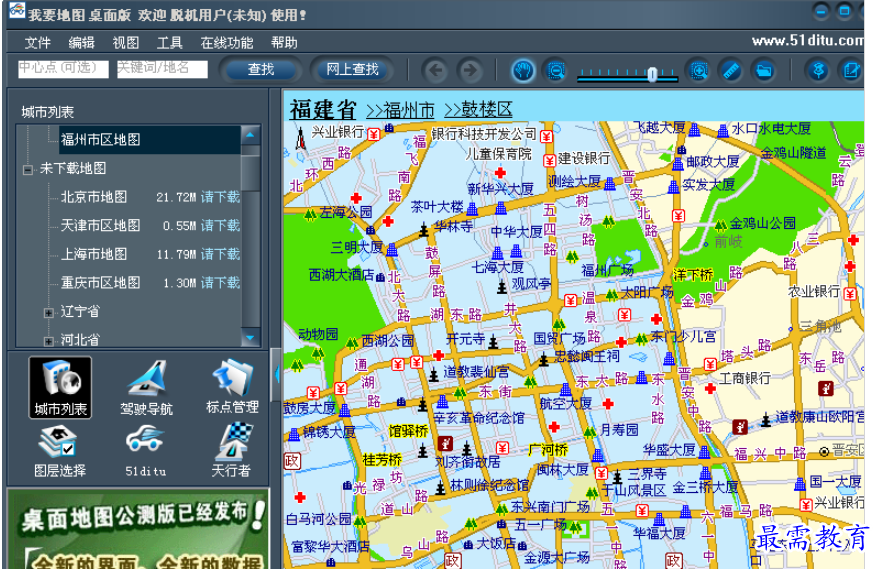
Task: Open 图层选择 layer selection icon
Action: pos(60,450)
